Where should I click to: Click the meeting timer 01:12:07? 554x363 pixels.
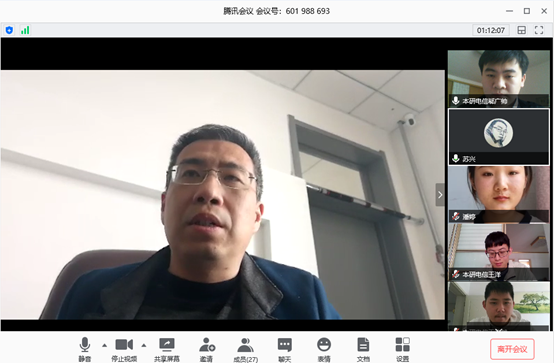tap(491, 30)
